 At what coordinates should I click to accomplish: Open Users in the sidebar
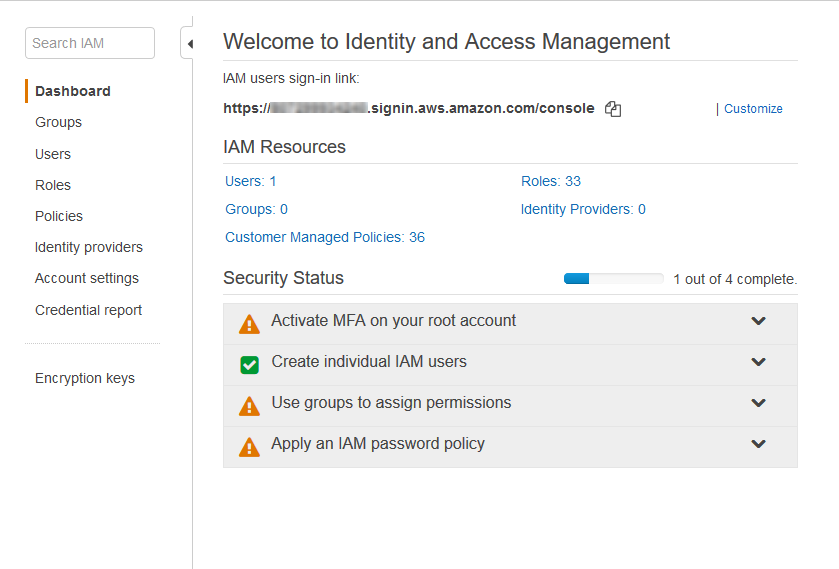53,154
